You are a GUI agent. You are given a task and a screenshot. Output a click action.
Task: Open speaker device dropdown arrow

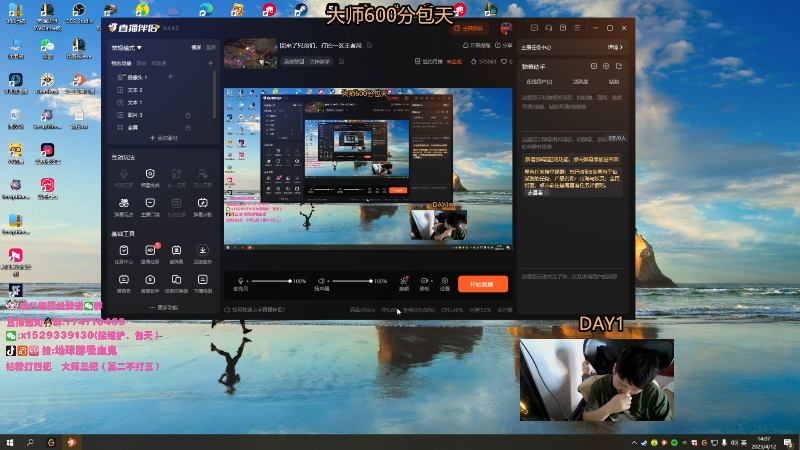pos(329,281)
